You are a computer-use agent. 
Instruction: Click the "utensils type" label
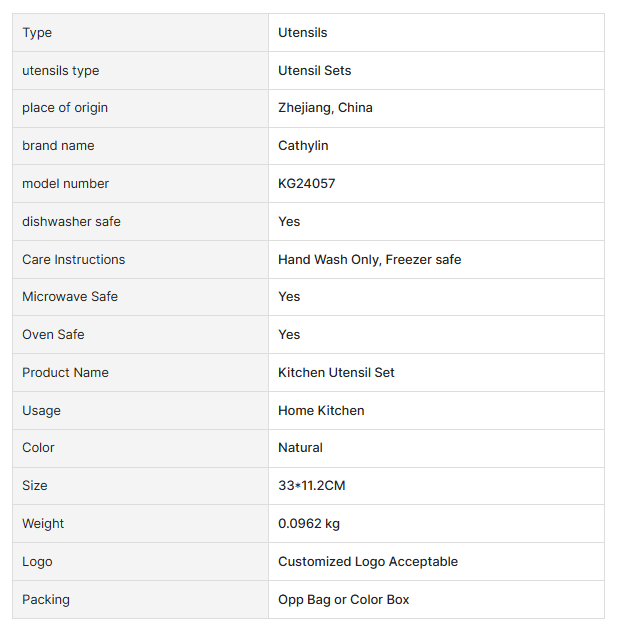click(61, 71)
